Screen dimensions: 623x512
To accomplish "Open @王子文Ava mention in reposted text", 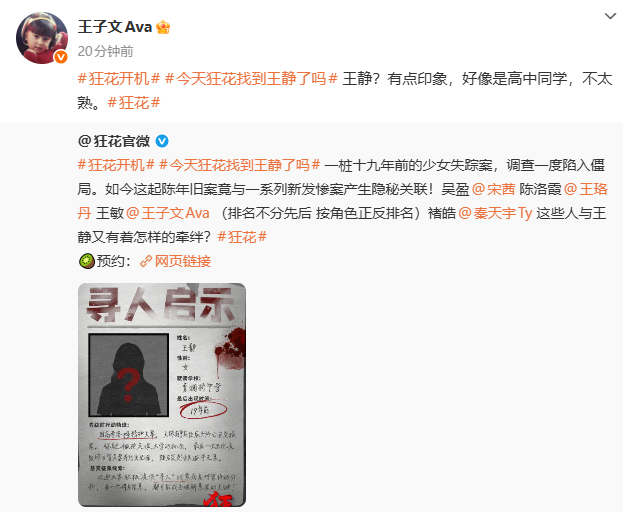I will point(168,213).
